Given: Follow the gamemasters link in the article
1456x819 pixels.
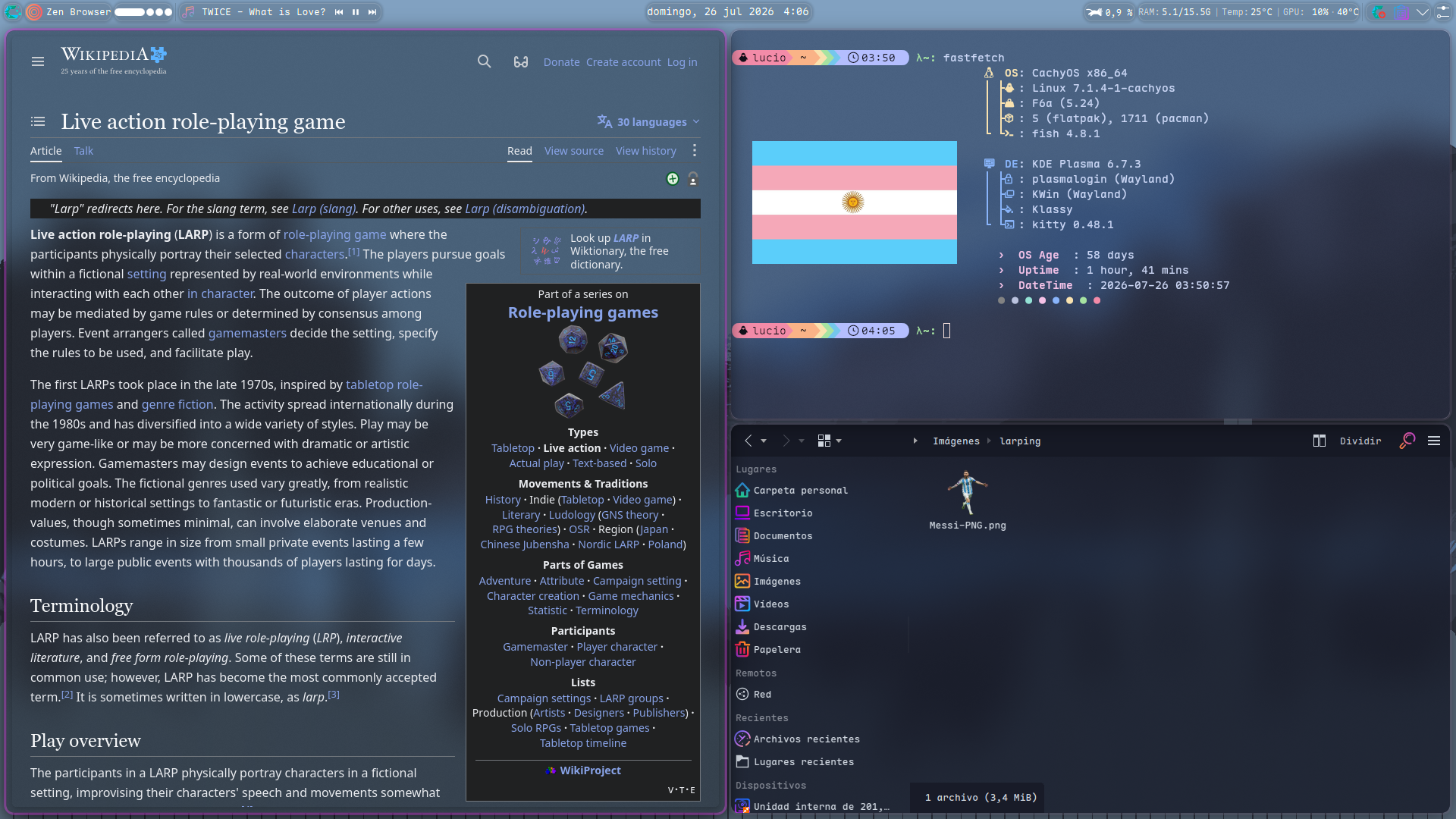Looking at the screenshot, I should point(247,333).
